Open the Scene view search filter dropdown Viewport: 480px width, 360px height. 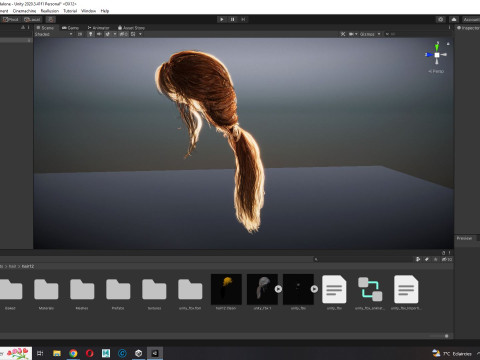click(x=387, y=34)
